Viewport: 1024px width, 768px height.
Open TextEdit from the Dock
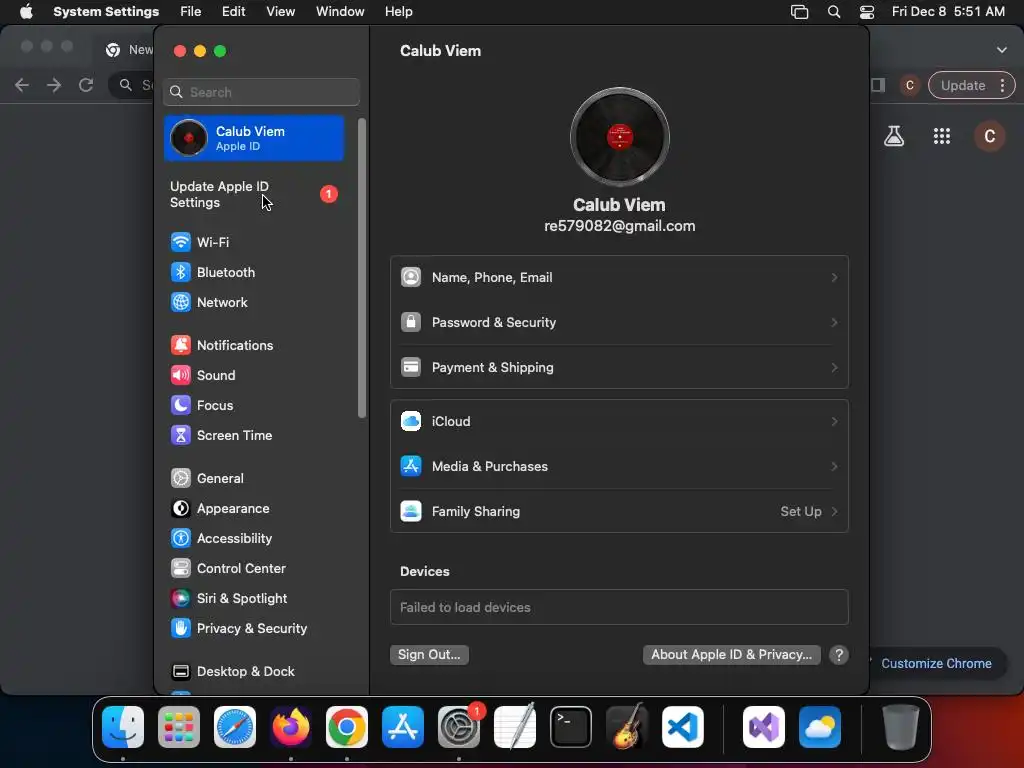[515, 727]
